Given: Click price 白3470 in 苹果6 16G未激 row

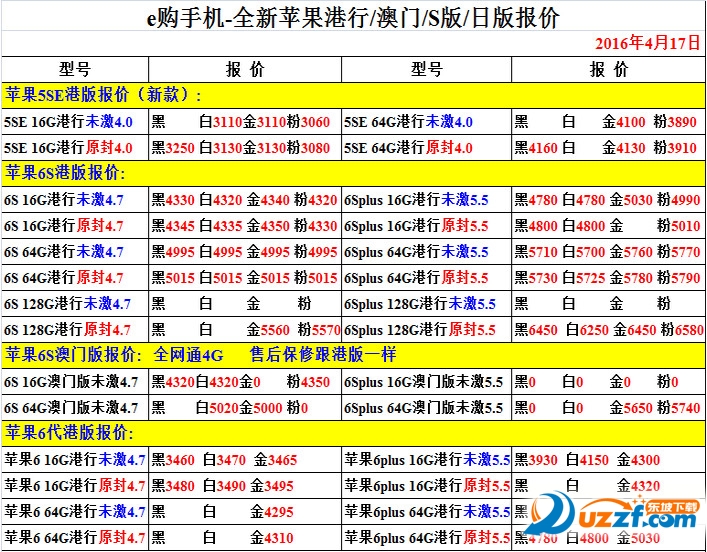Looking at the screenshot, I should [224, 460].
